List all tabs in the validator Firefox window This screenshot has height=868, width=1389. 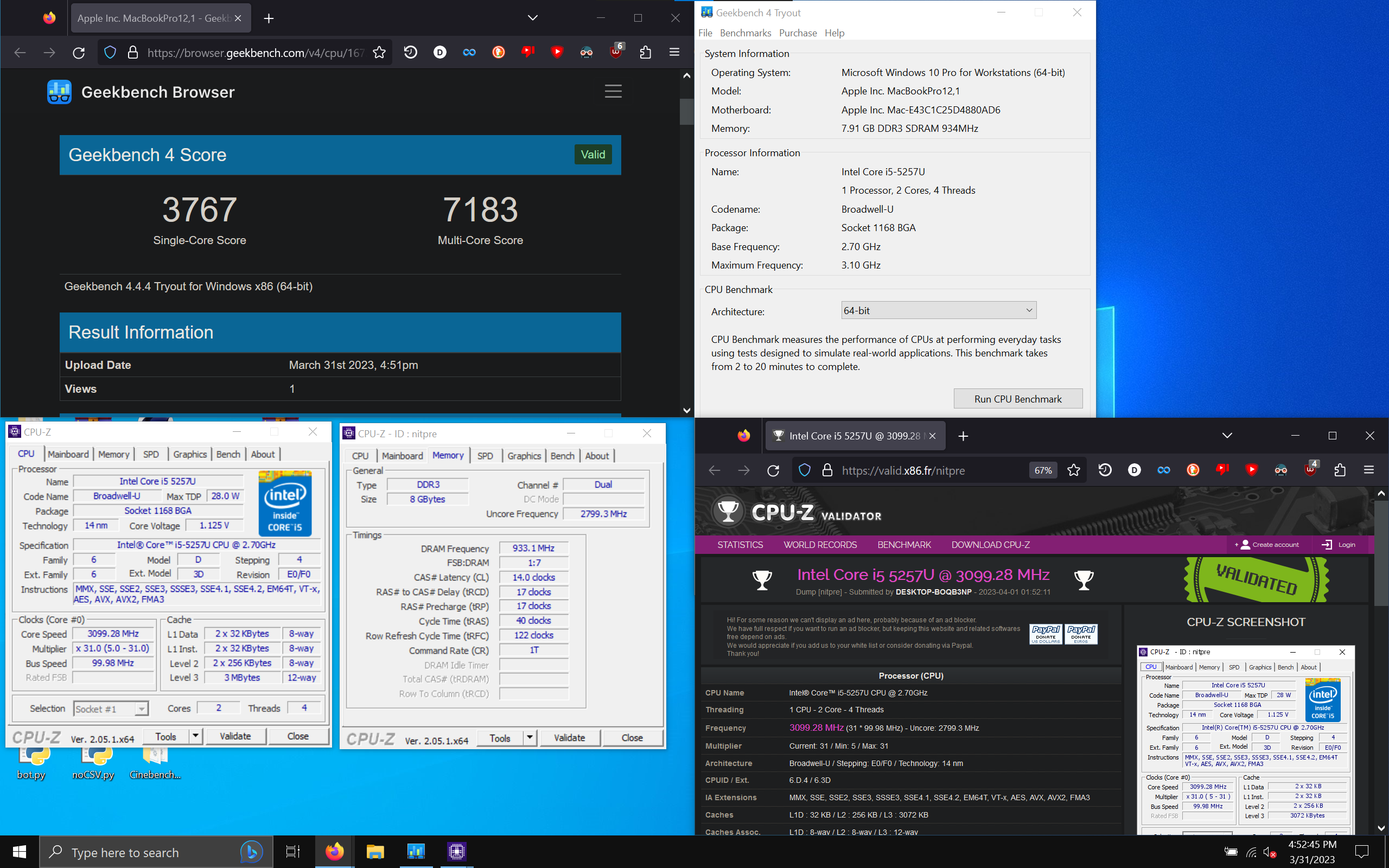point(1227,436)
